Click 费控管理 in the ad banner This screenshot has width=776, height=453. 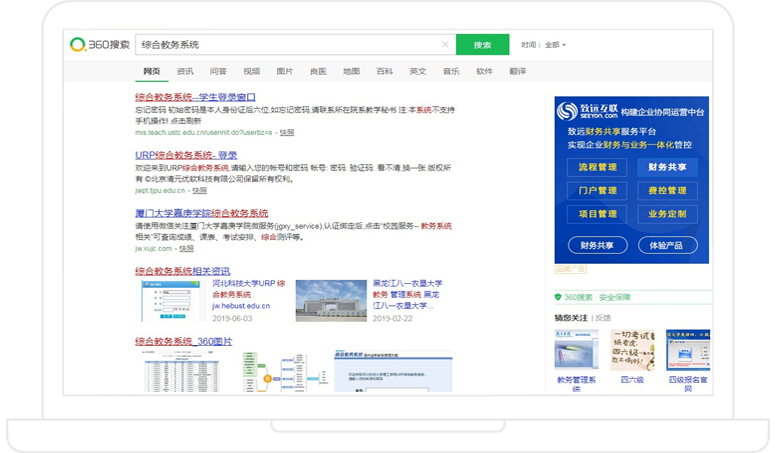point(667,191)
